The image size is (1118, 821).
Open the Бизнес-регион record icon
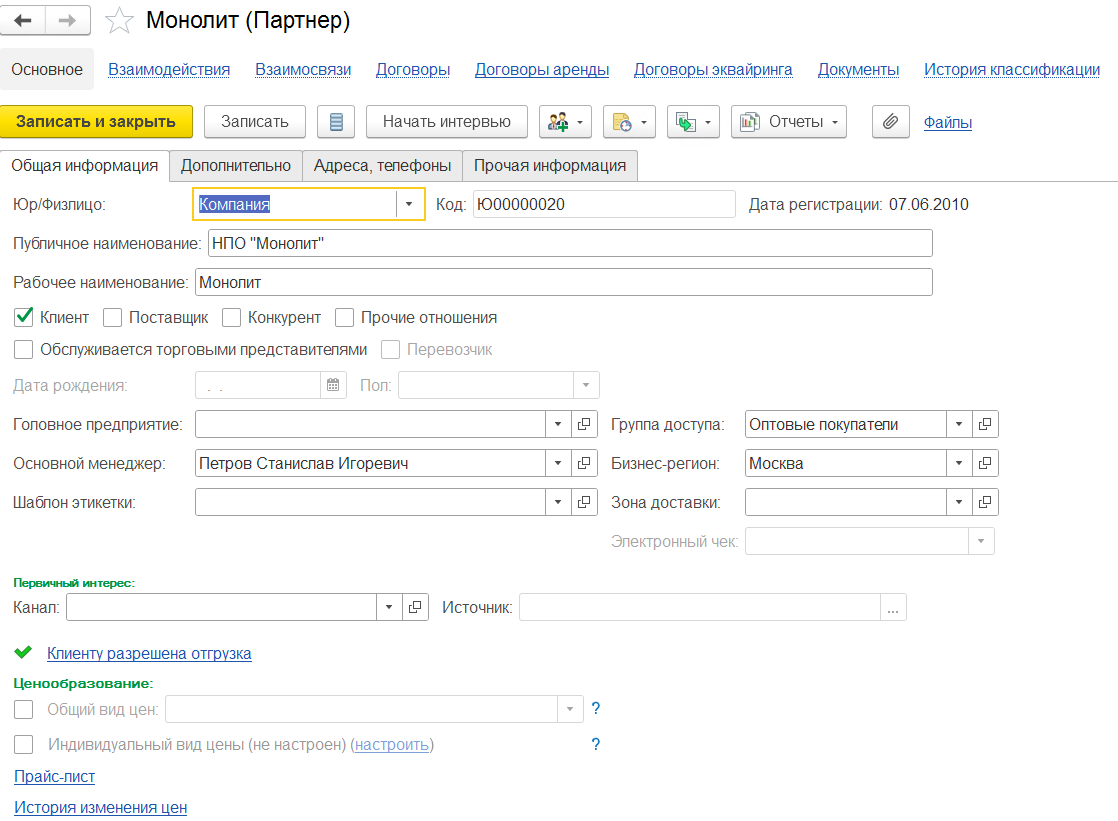(x=985, y=464)
